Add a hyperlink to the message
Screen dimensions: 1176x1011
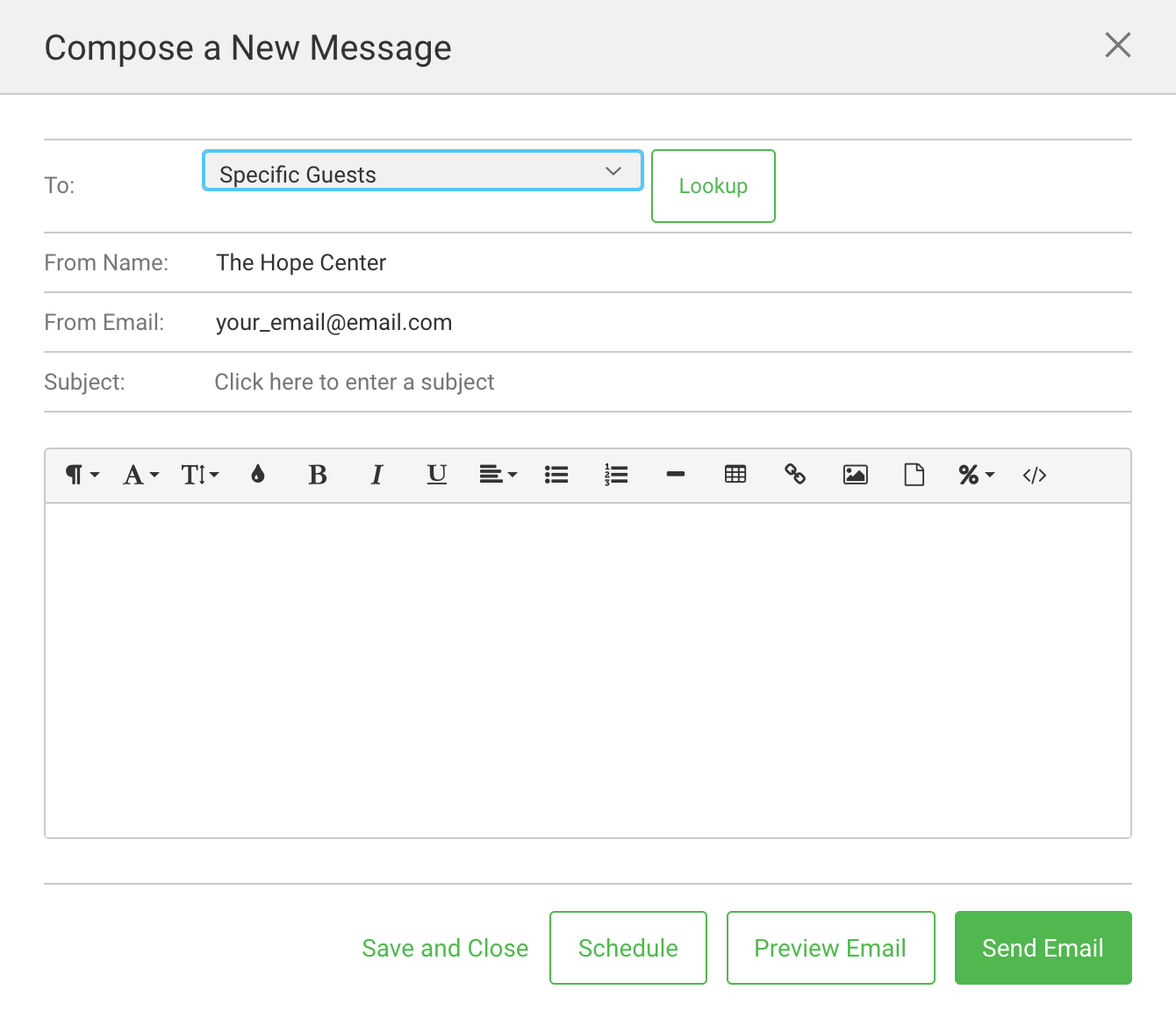tap(795, 475)
